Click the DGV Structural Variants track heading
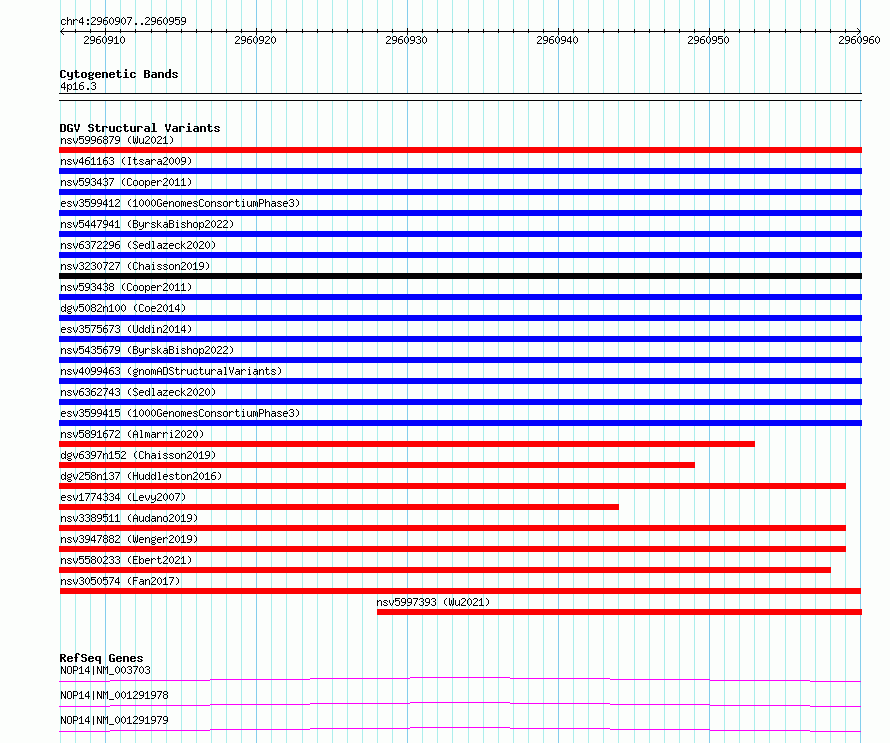Viewport: 890px width, 743px height. click(140, 128)
